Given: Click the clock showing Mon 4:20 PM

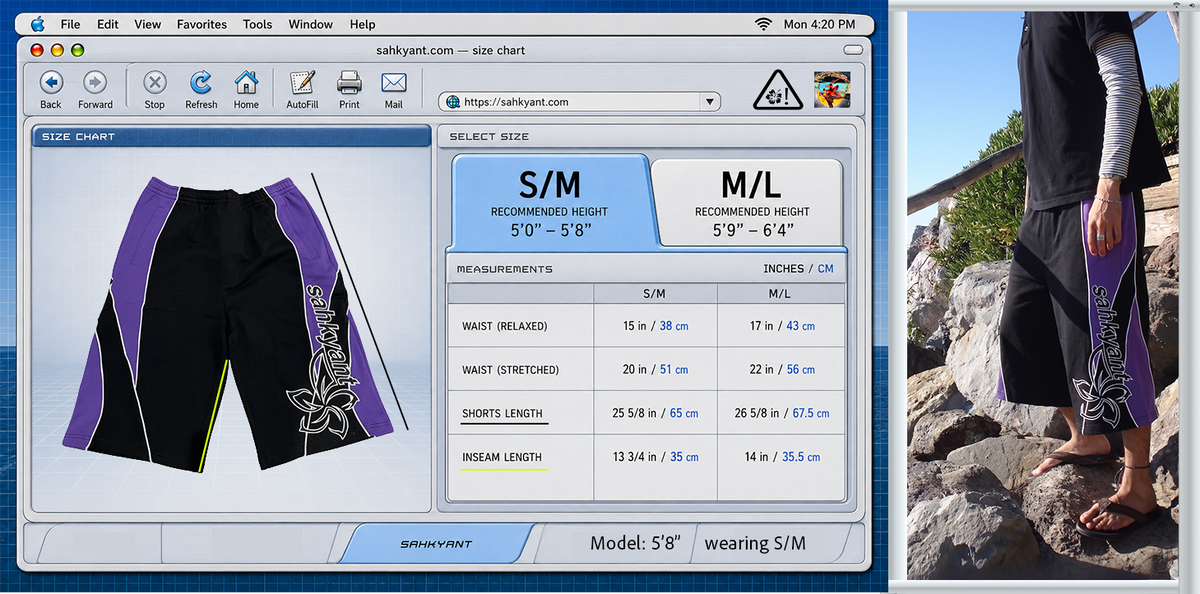Looking at the screenshot, I should [819, 24].
